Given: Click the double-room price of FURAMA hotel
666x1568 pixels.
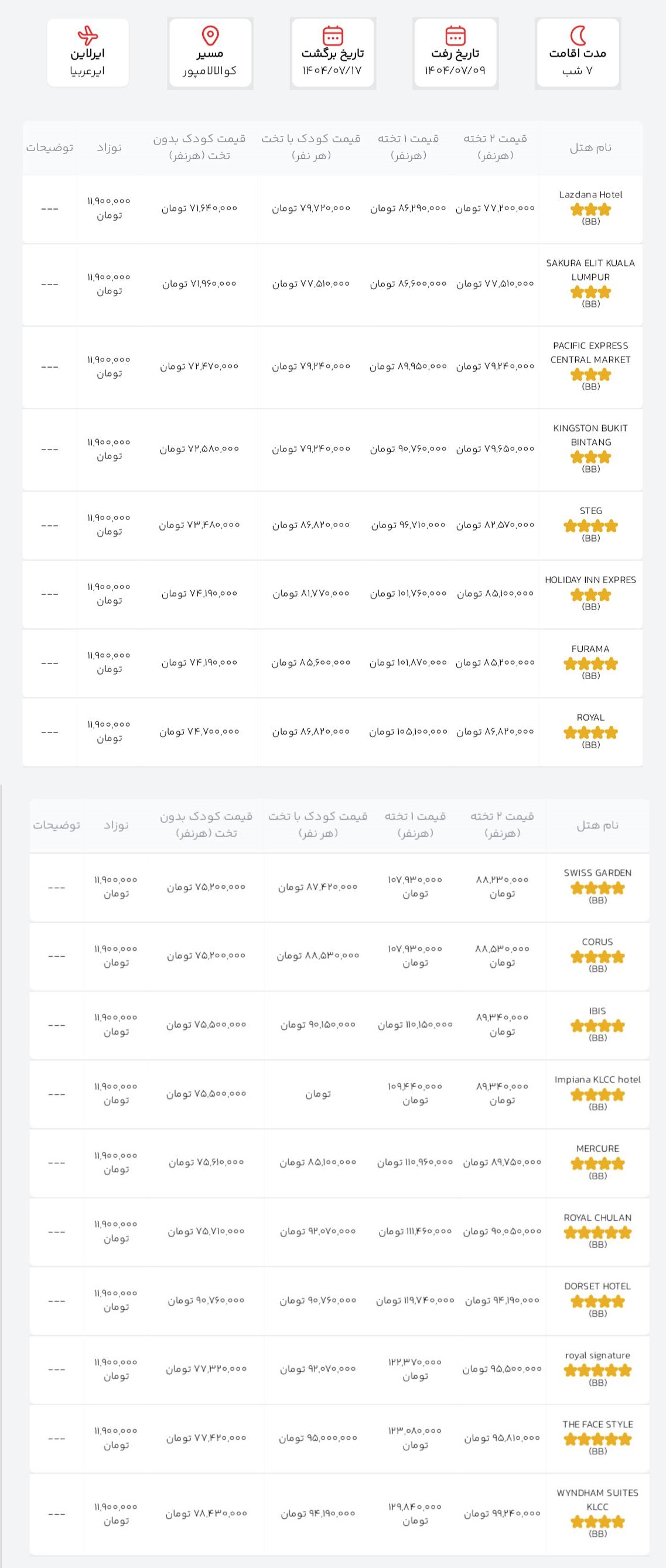Looking at the screenshot, I should [495, 662].
